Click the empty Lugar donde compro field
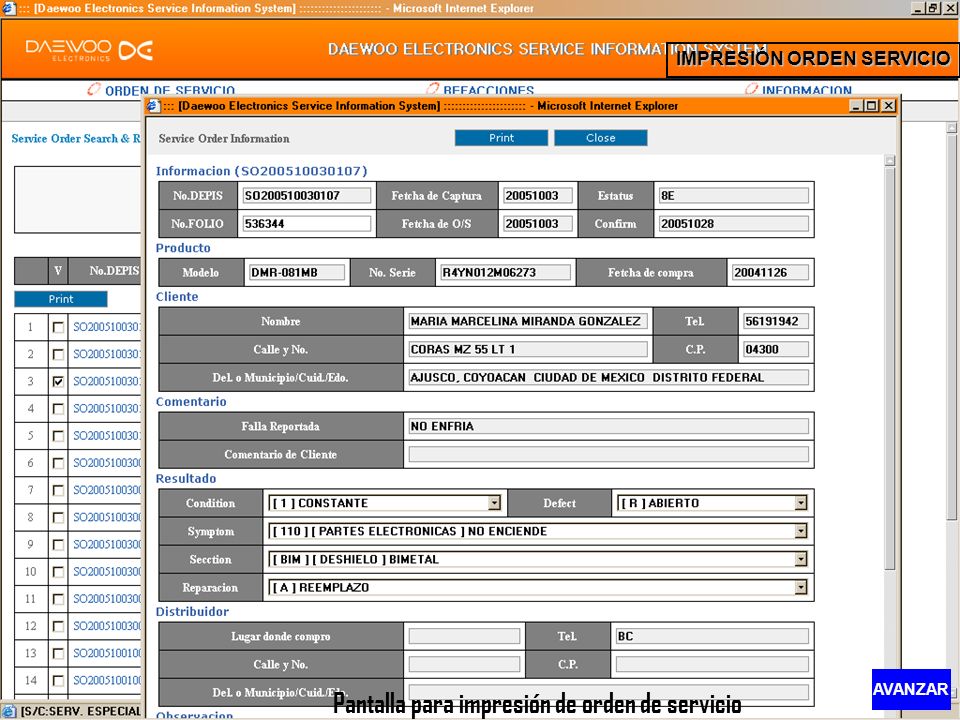Viewport: 960px width, 720px height. point(464,636)
